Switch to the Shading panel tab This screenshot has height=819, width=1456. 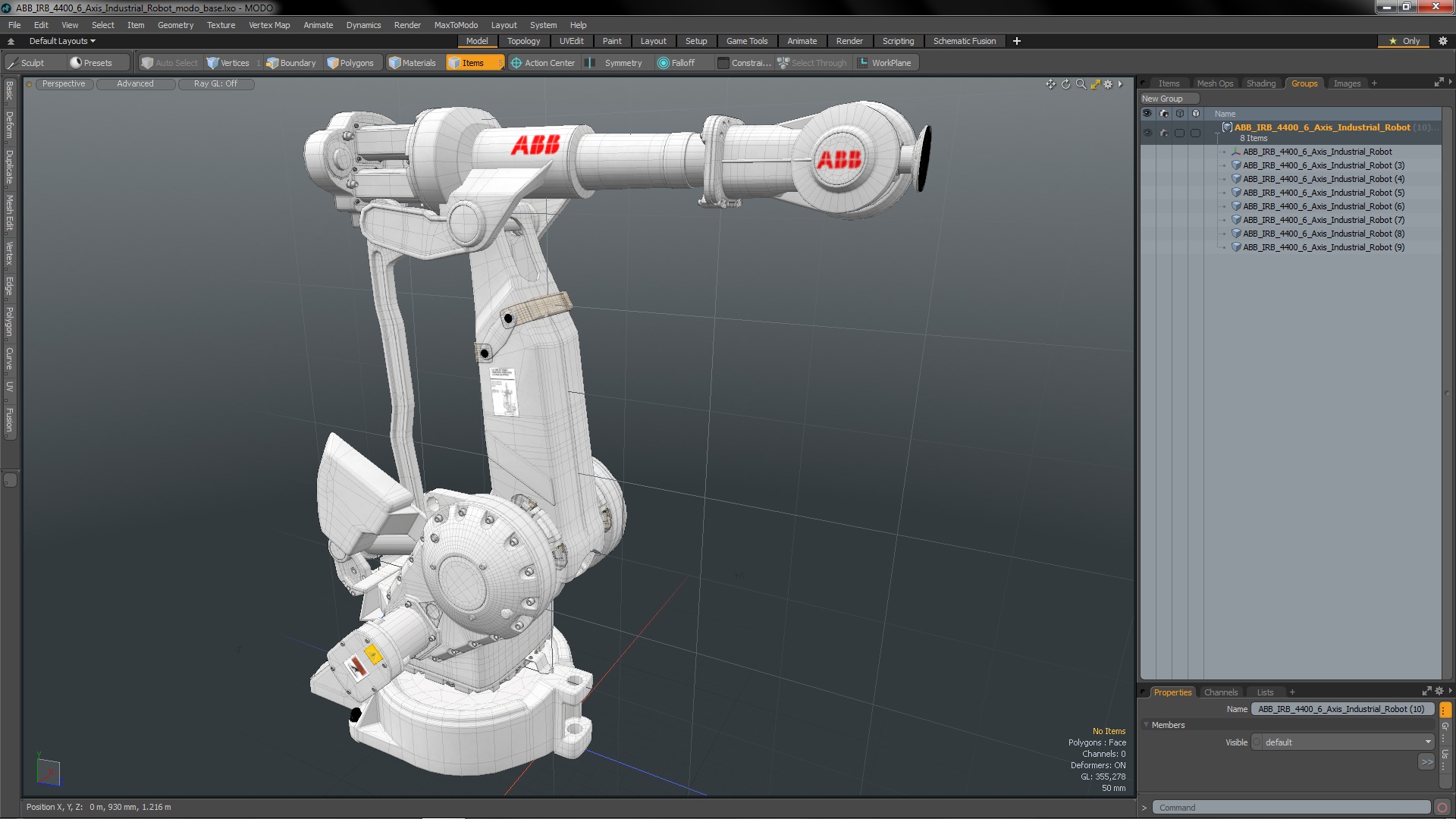[1261, 83]
